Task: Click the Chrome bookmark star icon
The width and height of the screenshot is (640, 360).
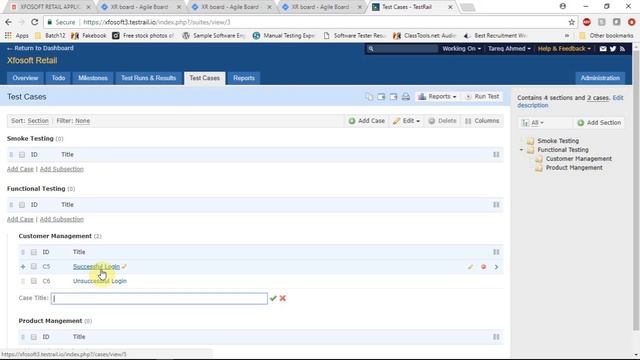Action: tap(571, 22)
